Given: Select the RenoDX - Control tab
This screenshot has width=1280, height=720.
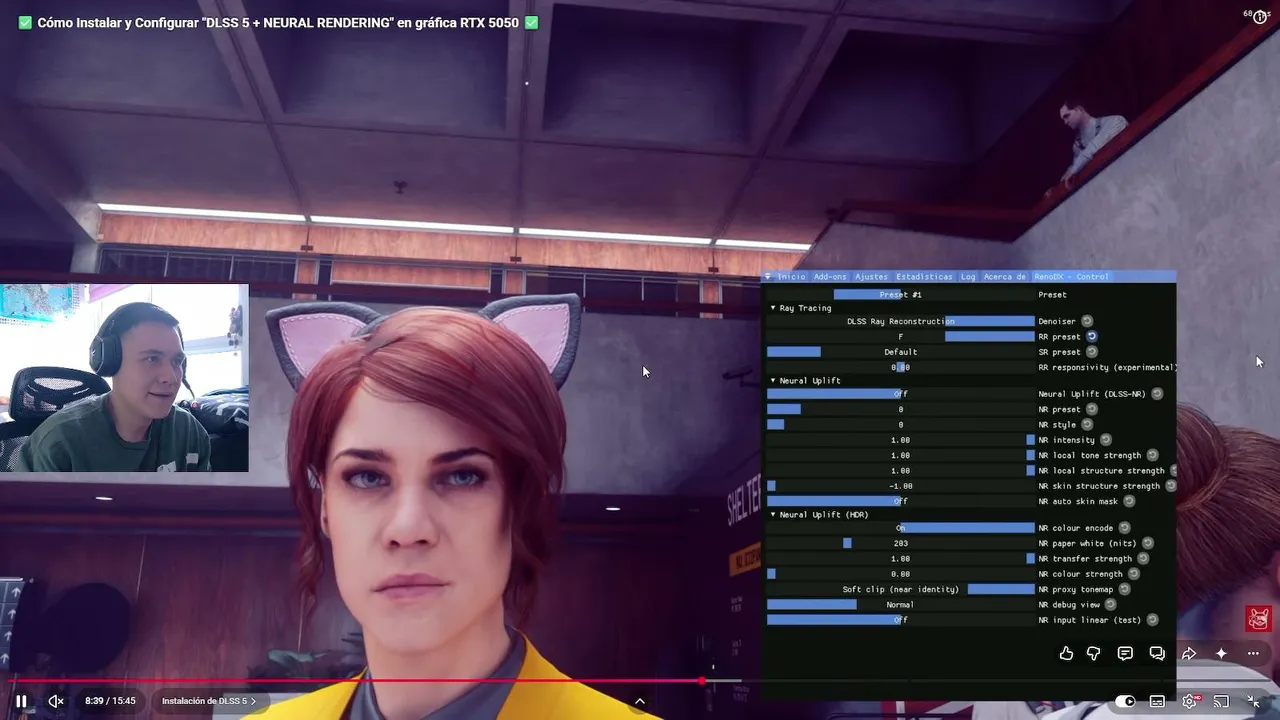Looking at the screenshot, I should 1071,277.
